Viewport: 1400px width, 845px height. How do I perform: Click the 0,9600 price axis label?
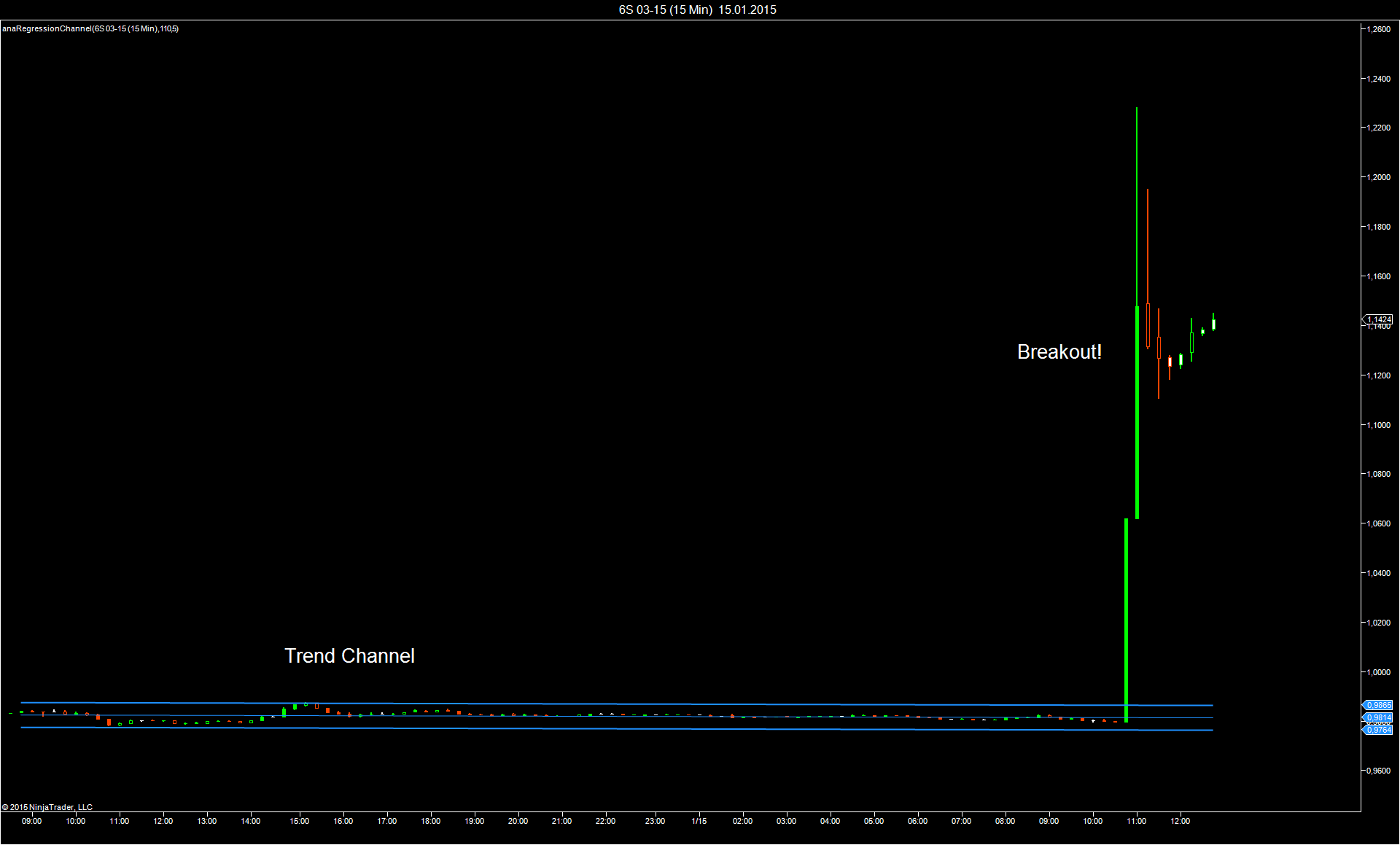1378,771
